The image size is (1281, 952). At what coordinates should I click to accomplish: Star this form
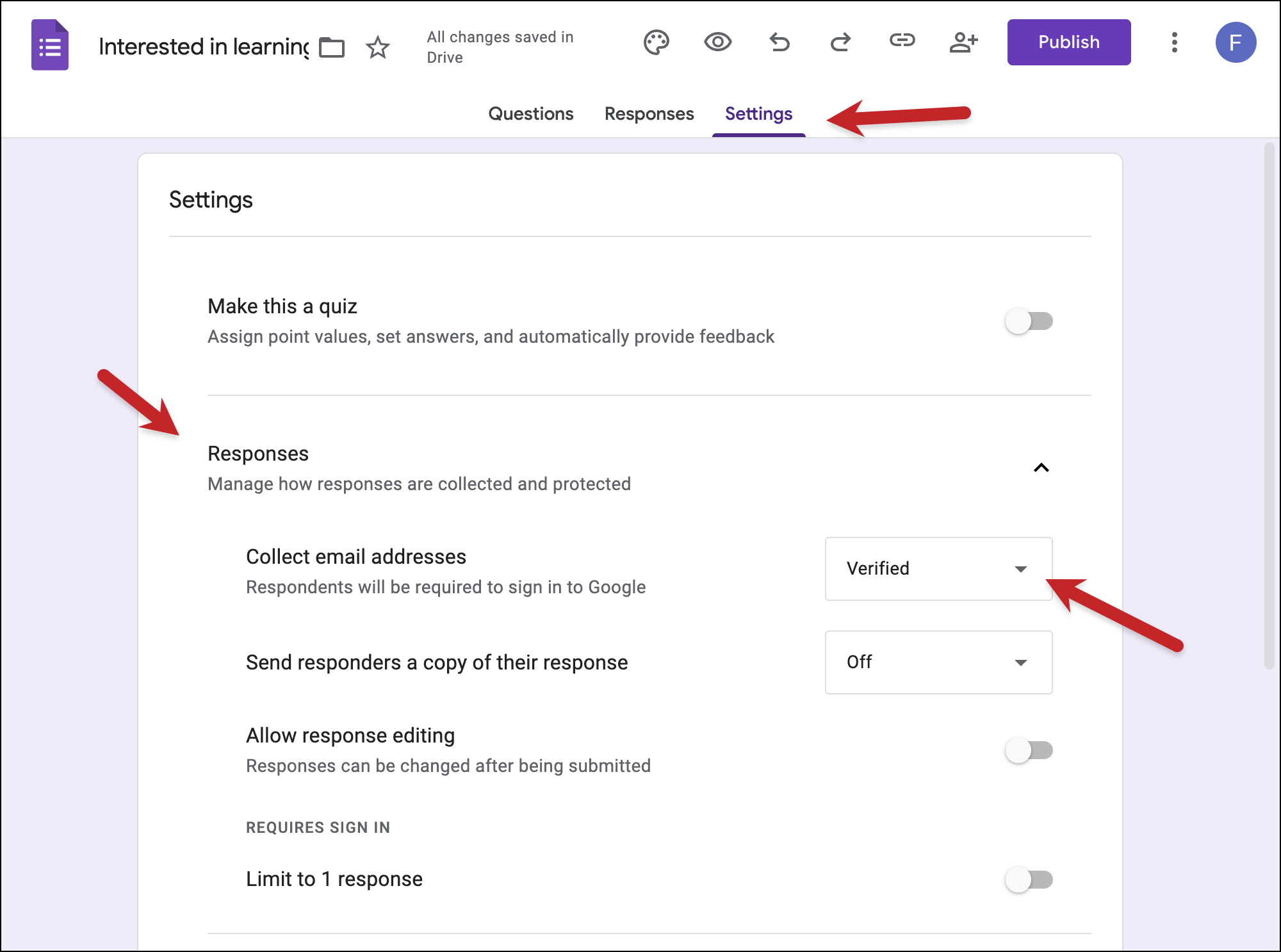(x=378, y=47)
